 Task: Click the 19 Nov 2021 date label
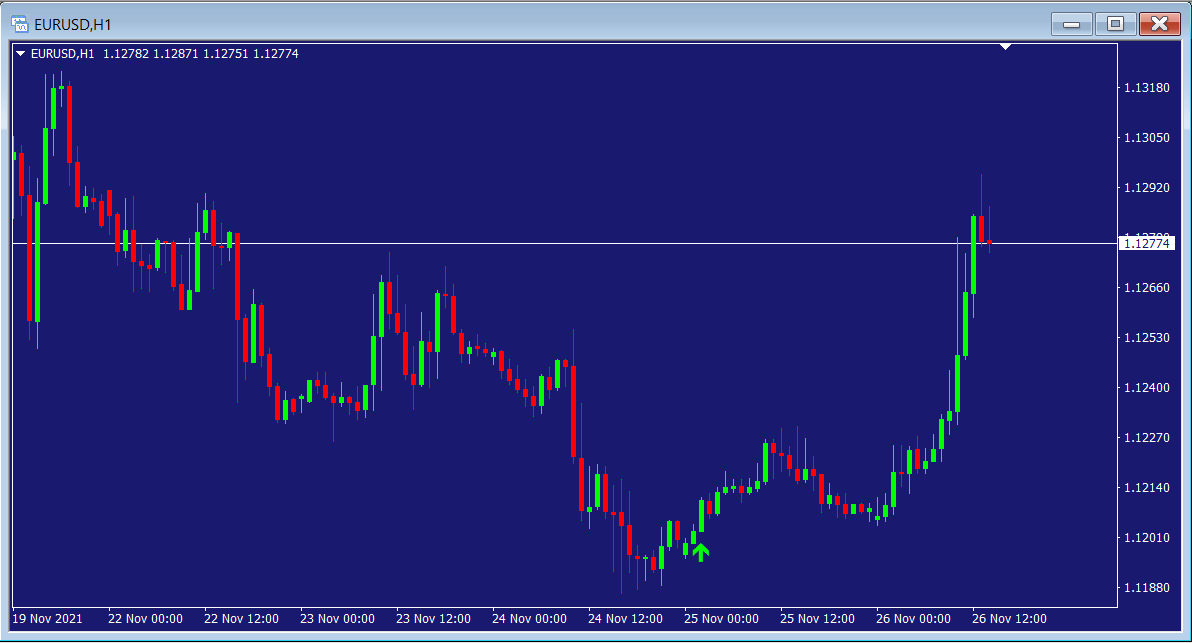pos(47,618)
